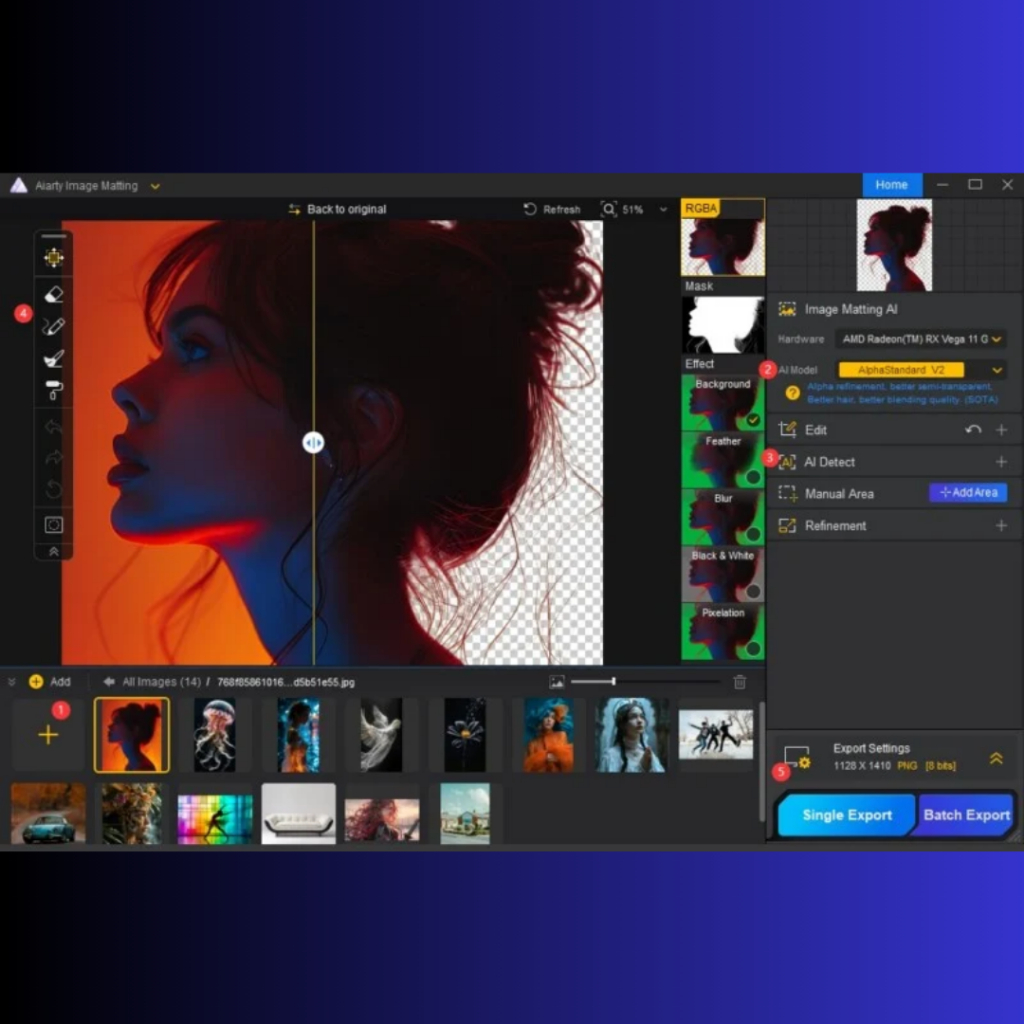Enable the Blur effect

pos(753,534)
